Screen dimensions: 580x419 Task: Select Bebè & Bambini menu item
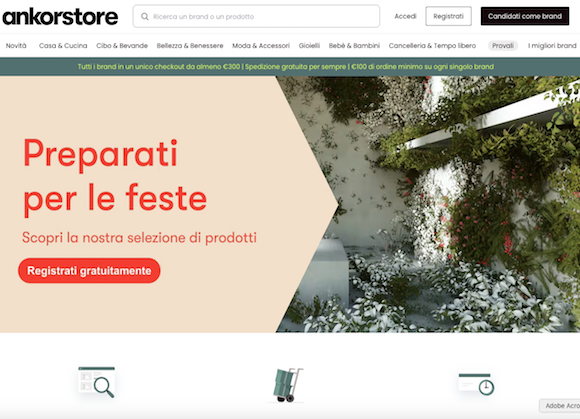point(354,45)
